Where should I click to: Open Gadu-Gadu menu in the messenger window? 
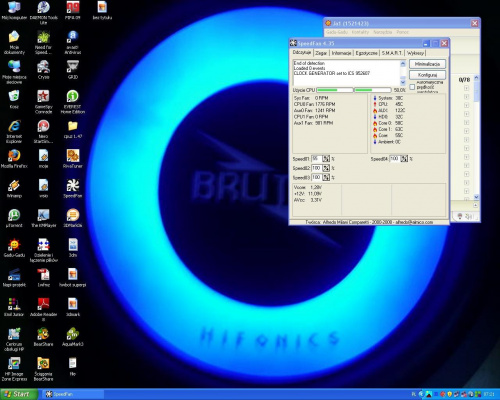pyautogui.click(x=337, y=32)
